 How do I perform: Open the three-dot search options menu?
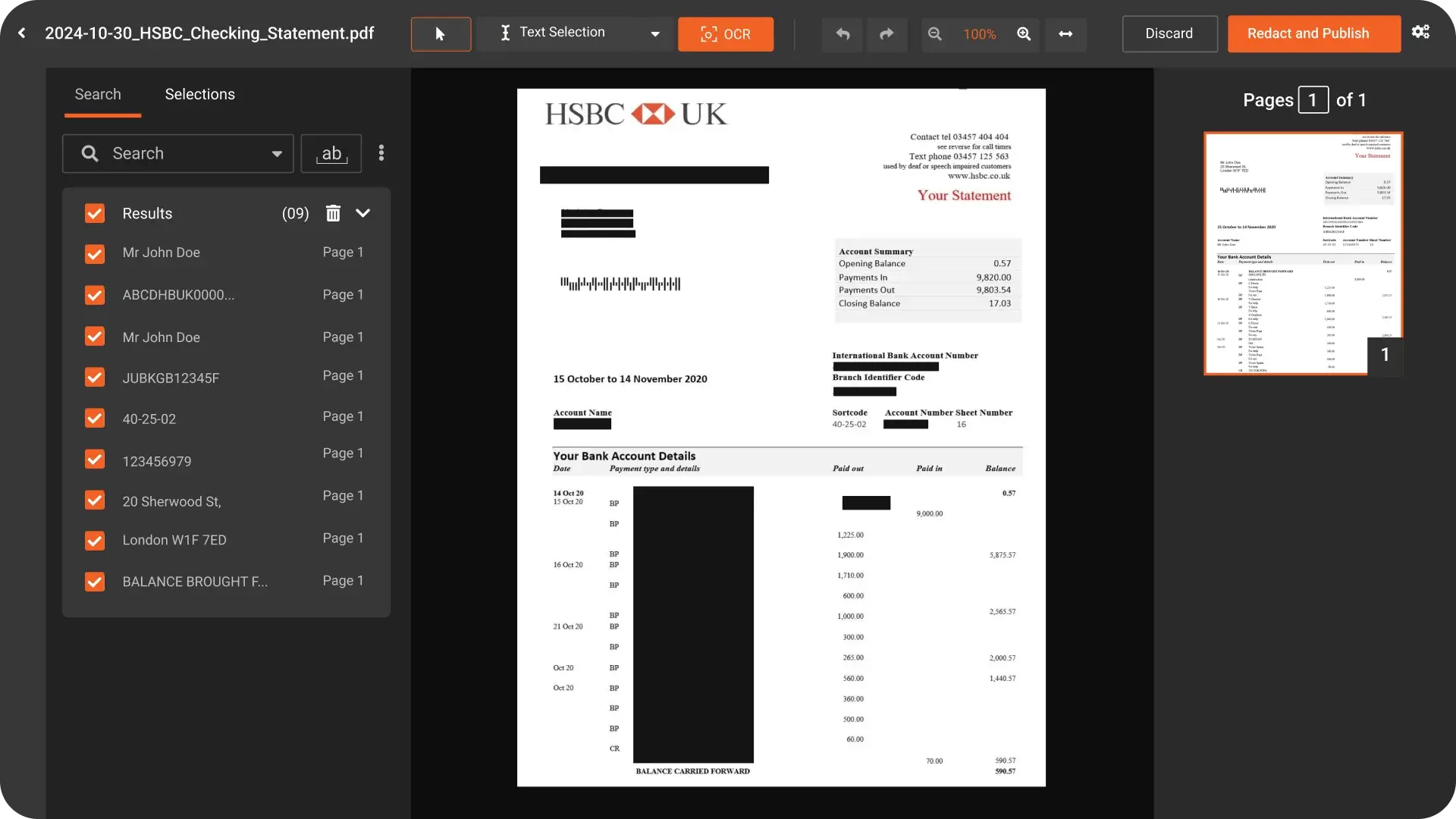click(x=381, y=153)
